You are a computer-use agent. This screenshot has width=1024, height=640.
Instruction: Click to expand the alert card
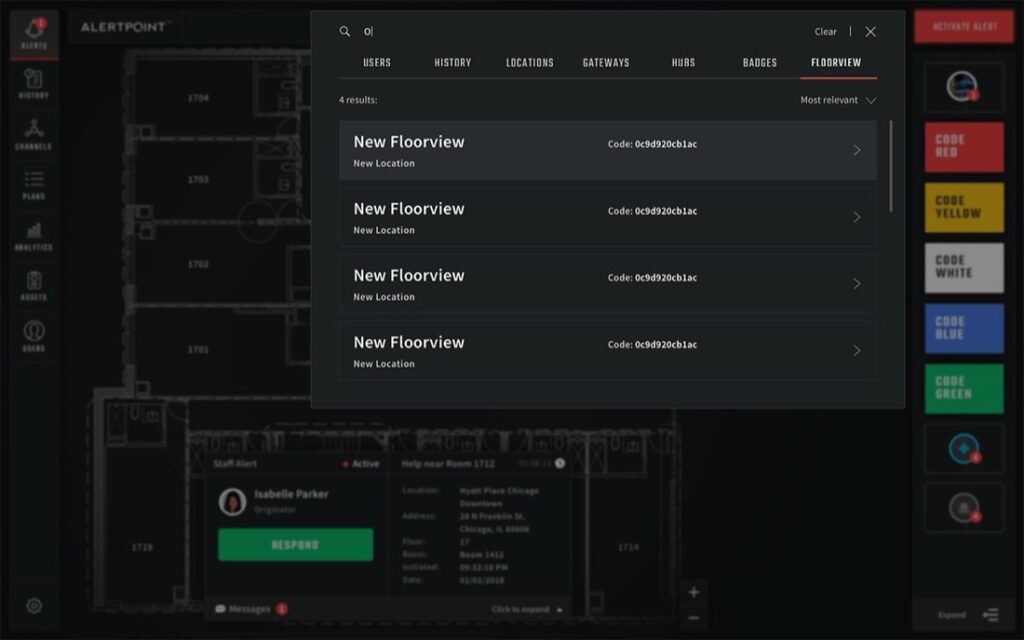[x=526, y=609]
